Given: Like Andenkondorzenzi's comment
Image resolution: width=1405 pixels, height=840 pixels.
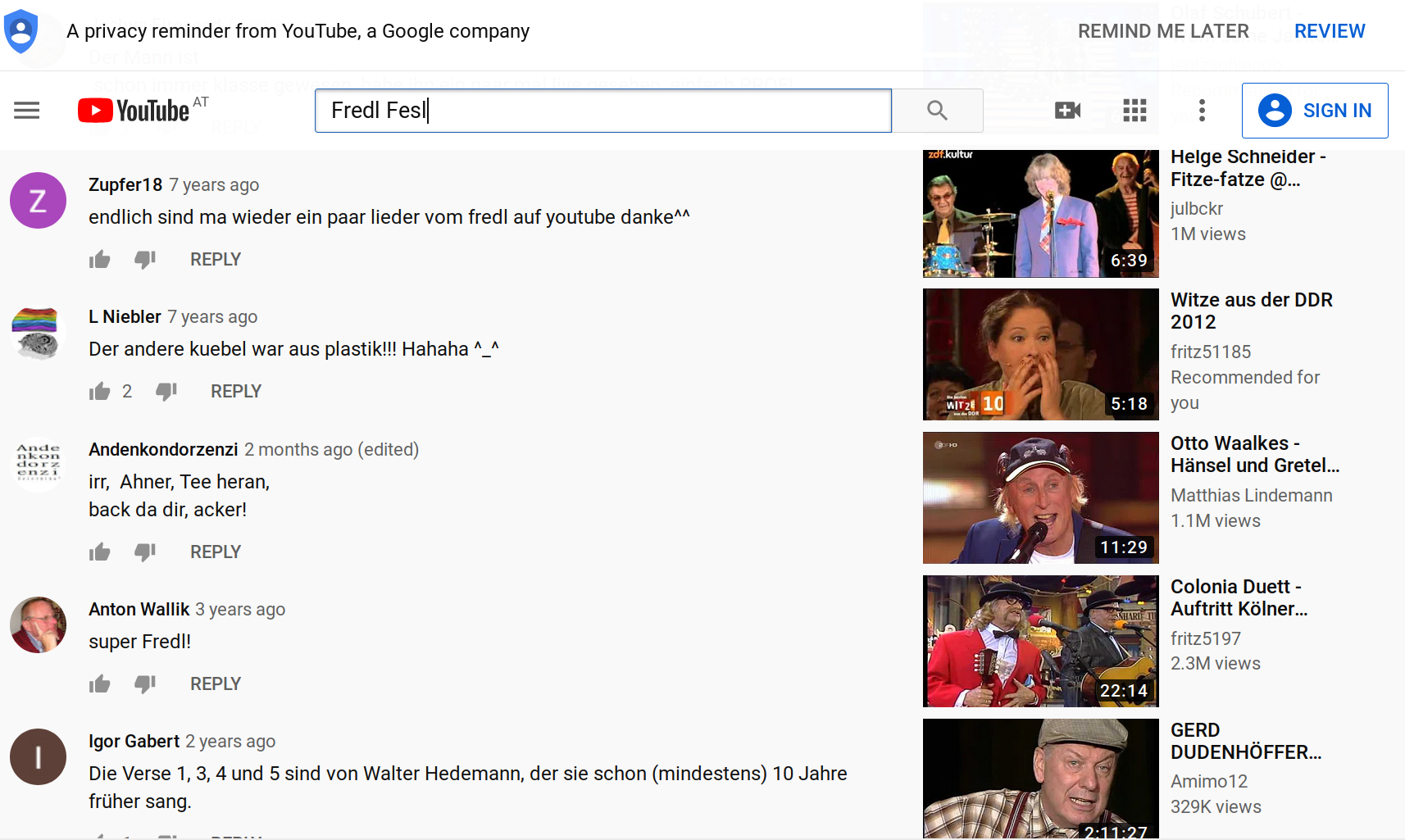Looking at the screenshot, I should 100,552.
